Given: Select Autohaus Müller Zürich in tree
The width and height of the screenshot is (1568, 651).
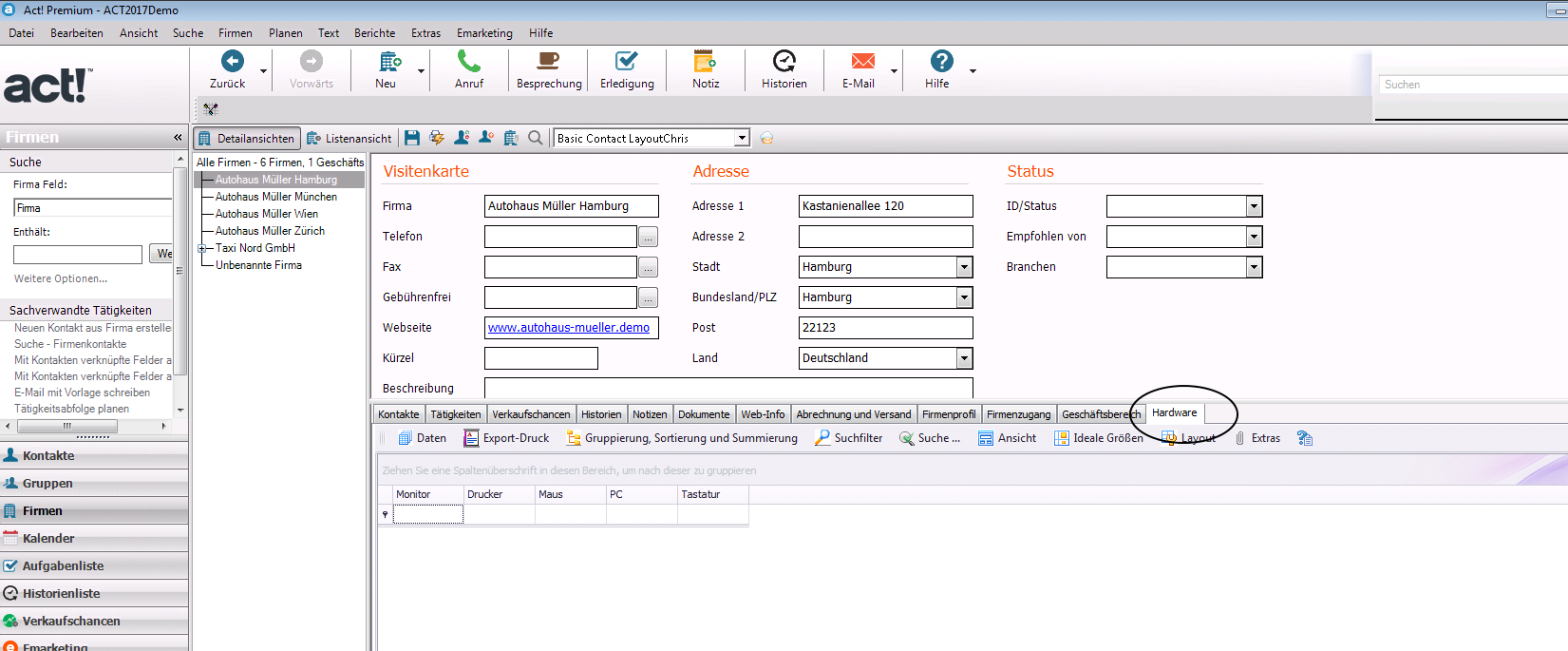Looking at the screenshot, I should (270, 231).
